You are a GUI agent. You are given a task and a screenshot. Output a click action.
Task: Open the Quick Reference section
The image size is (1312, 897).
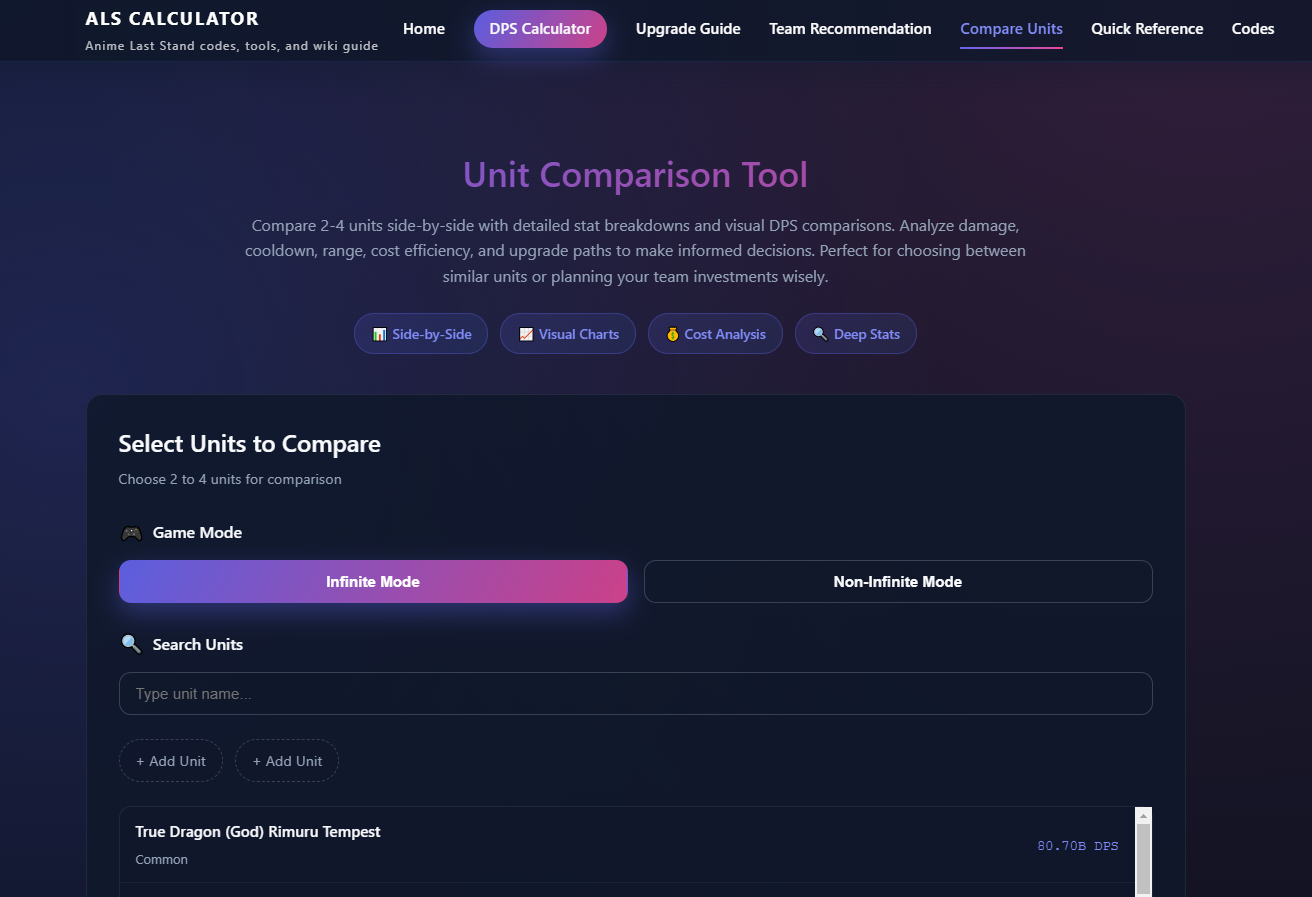coord(1147,28)
